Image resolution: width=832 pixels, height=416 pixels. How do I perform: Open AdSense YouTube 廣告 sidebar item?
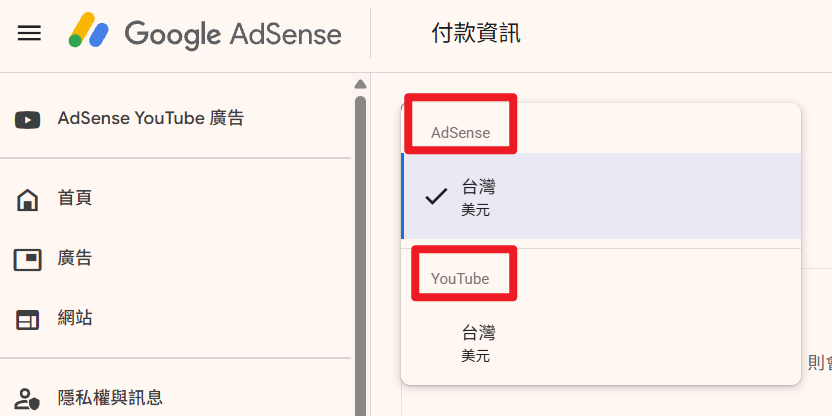tap(150, 119)
